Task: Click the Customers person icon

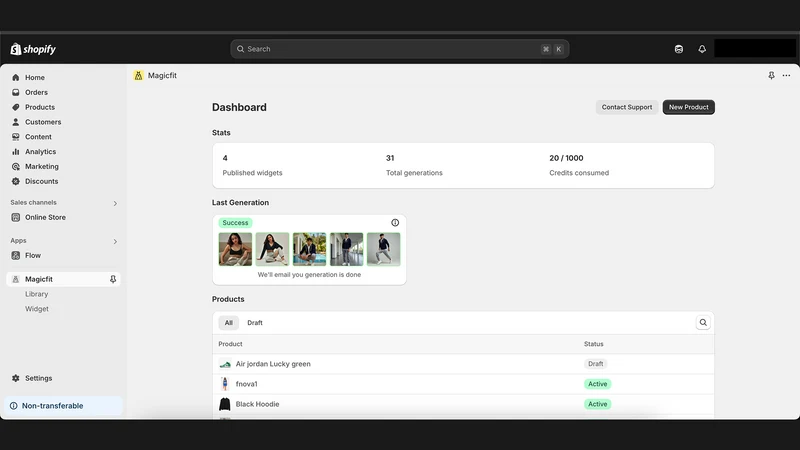Action: coord(16,122)
